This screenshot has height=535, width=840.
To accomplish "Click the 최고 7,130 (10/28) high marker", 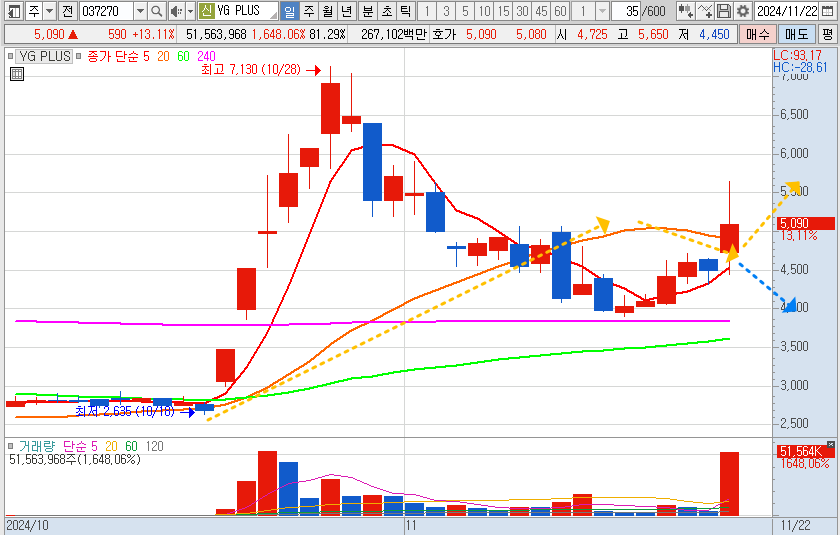I will pyautogui.click(x=251, y=70).
